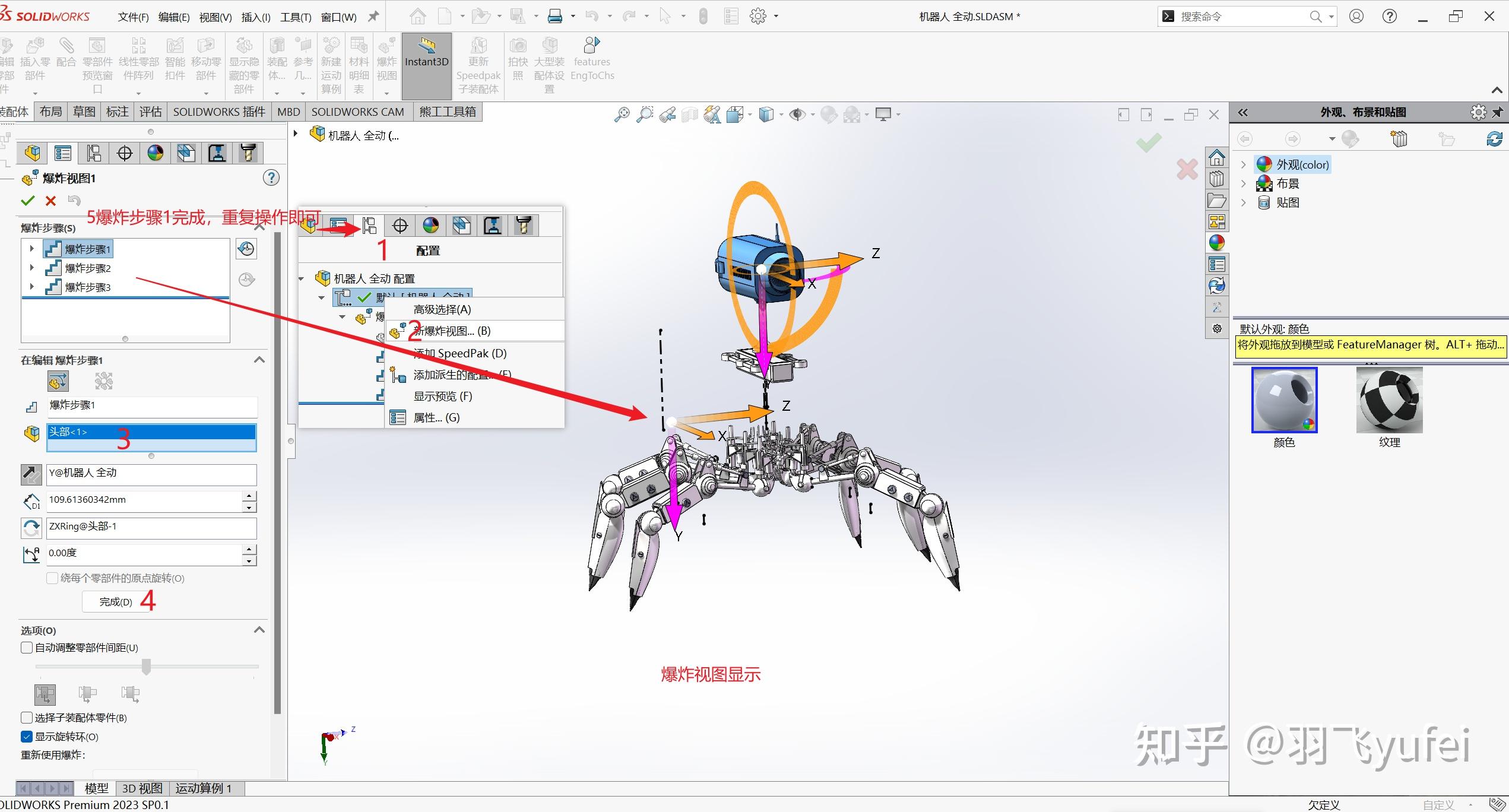Click the 爆炸视图 ribbon button
Viewport: 1509px width, 812px height.
coord(387,66)
